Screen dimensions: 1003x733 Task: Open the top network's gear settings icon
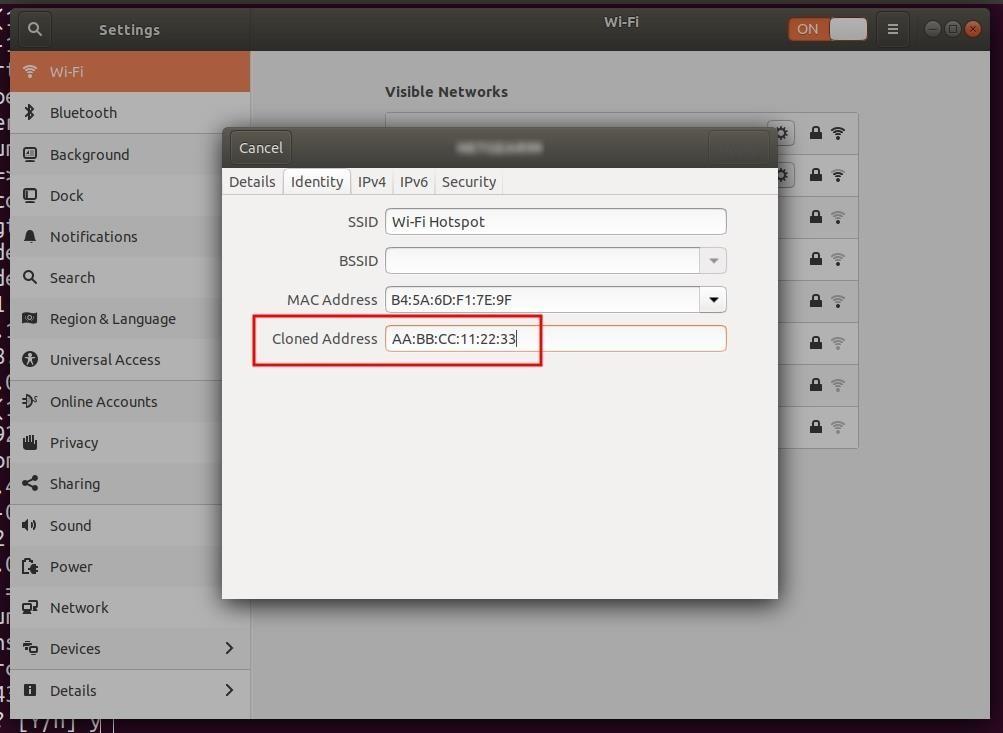coord(781,132)
